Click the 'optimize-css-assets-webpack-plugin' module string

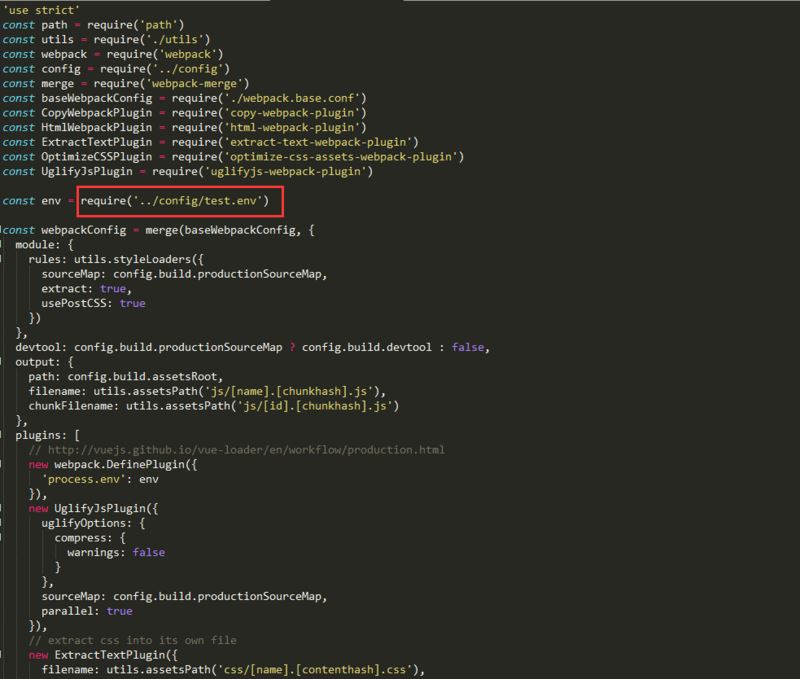click(x=344, y=157)
